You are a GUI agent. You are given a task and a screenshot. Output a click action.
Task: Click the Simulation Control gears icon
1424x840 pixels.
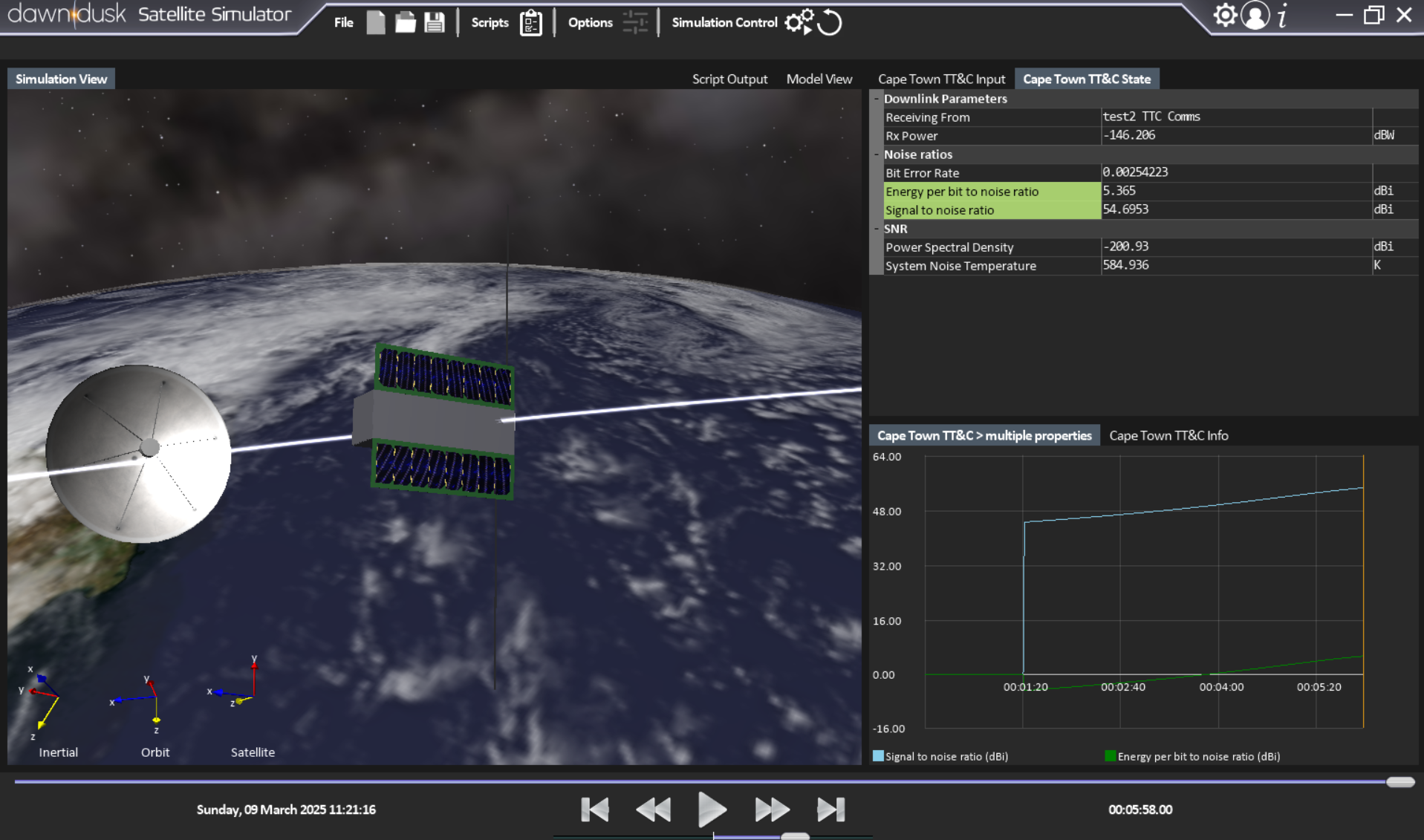point(799,22)
